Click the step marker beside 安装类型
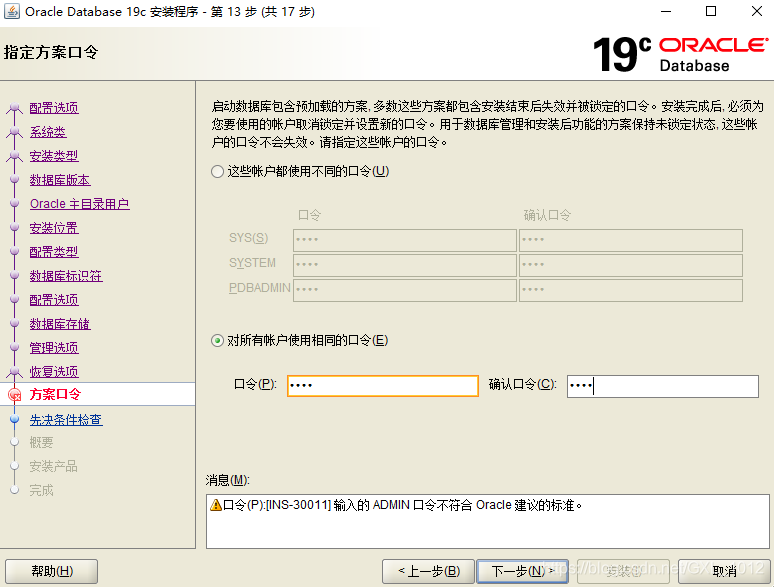Screen dimensions: 774x587 pyautogui.click(x=15, y=156)
